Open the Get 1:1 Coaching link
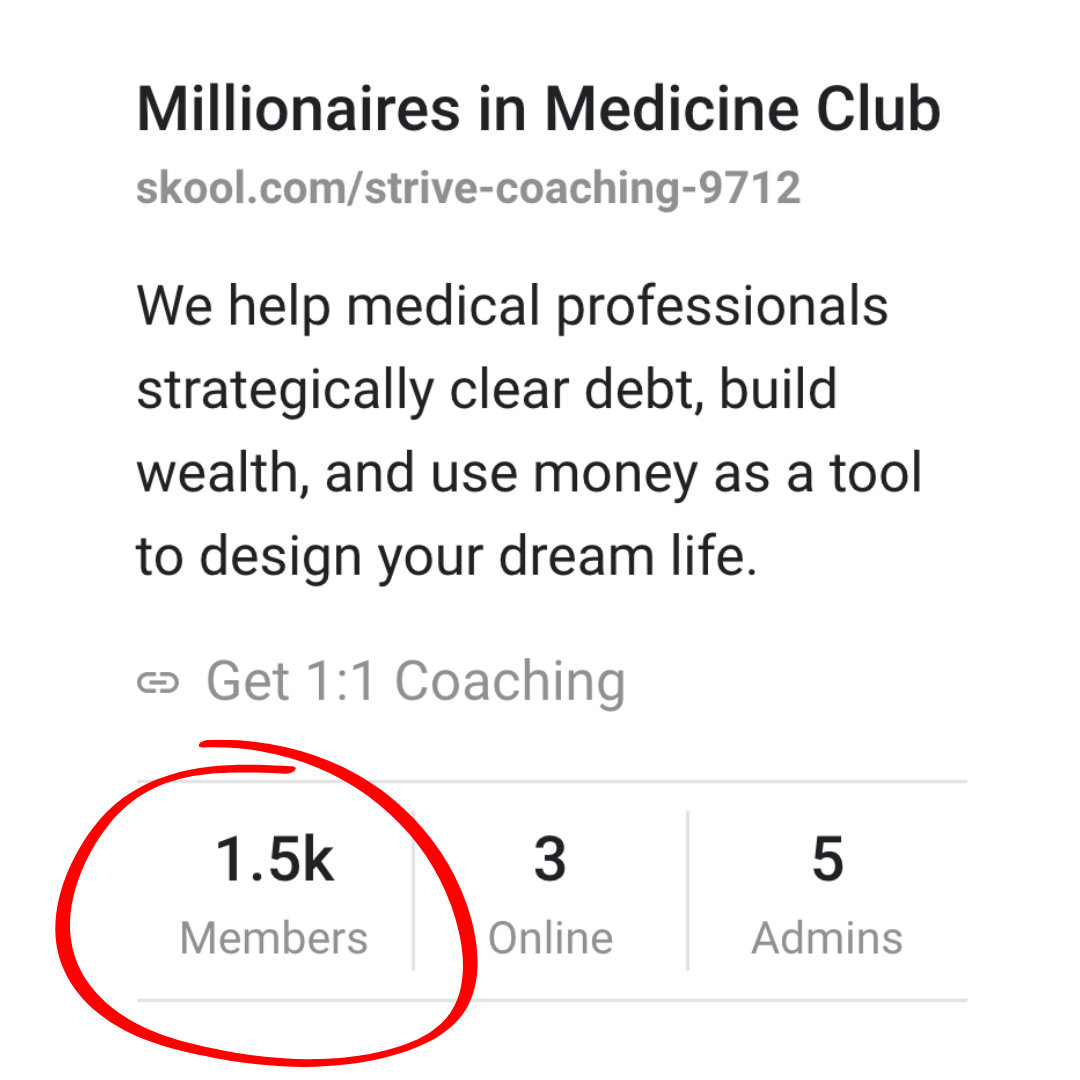The width and height of the screenshot is (1080, 1080). 415,681
